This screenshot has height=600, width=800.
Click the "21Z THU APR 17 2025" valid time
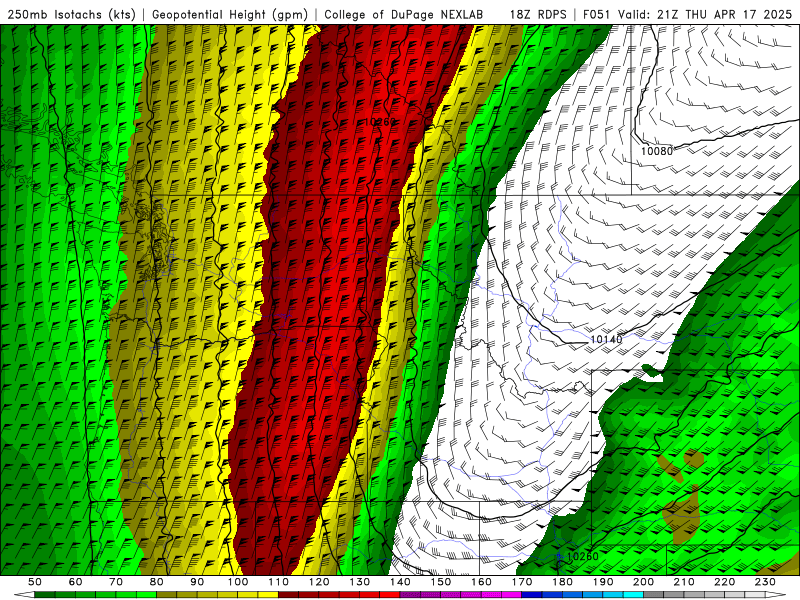724,14
